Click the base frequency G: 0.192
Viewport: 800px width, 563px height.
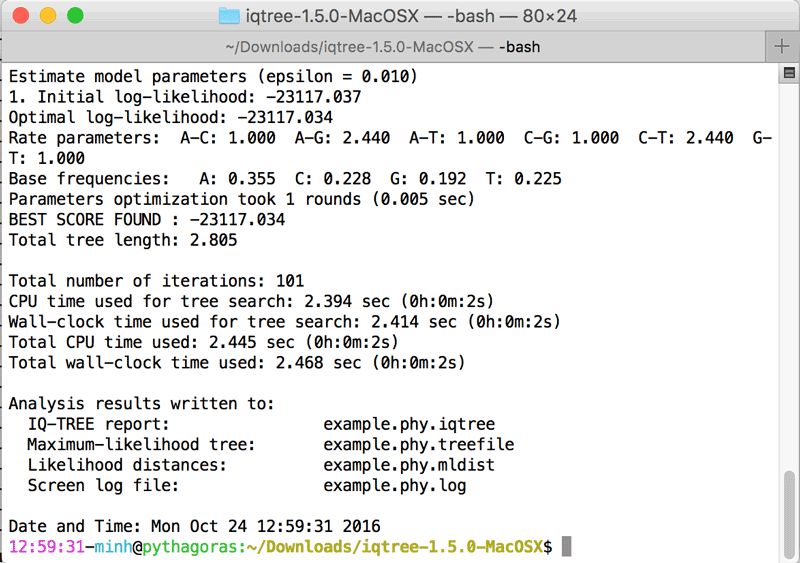pyautogui.click(x=428, y=179)
